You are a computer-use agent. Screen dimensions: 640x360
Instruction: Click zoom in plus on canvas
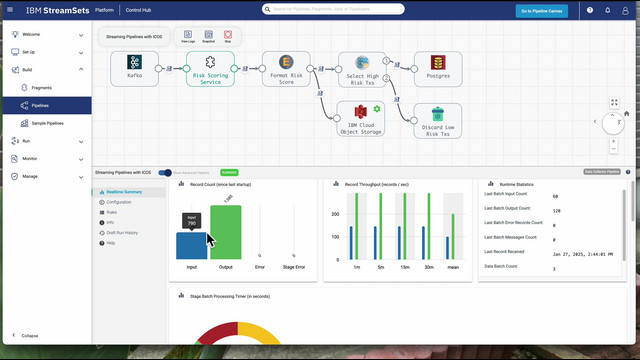coord(613,141)
